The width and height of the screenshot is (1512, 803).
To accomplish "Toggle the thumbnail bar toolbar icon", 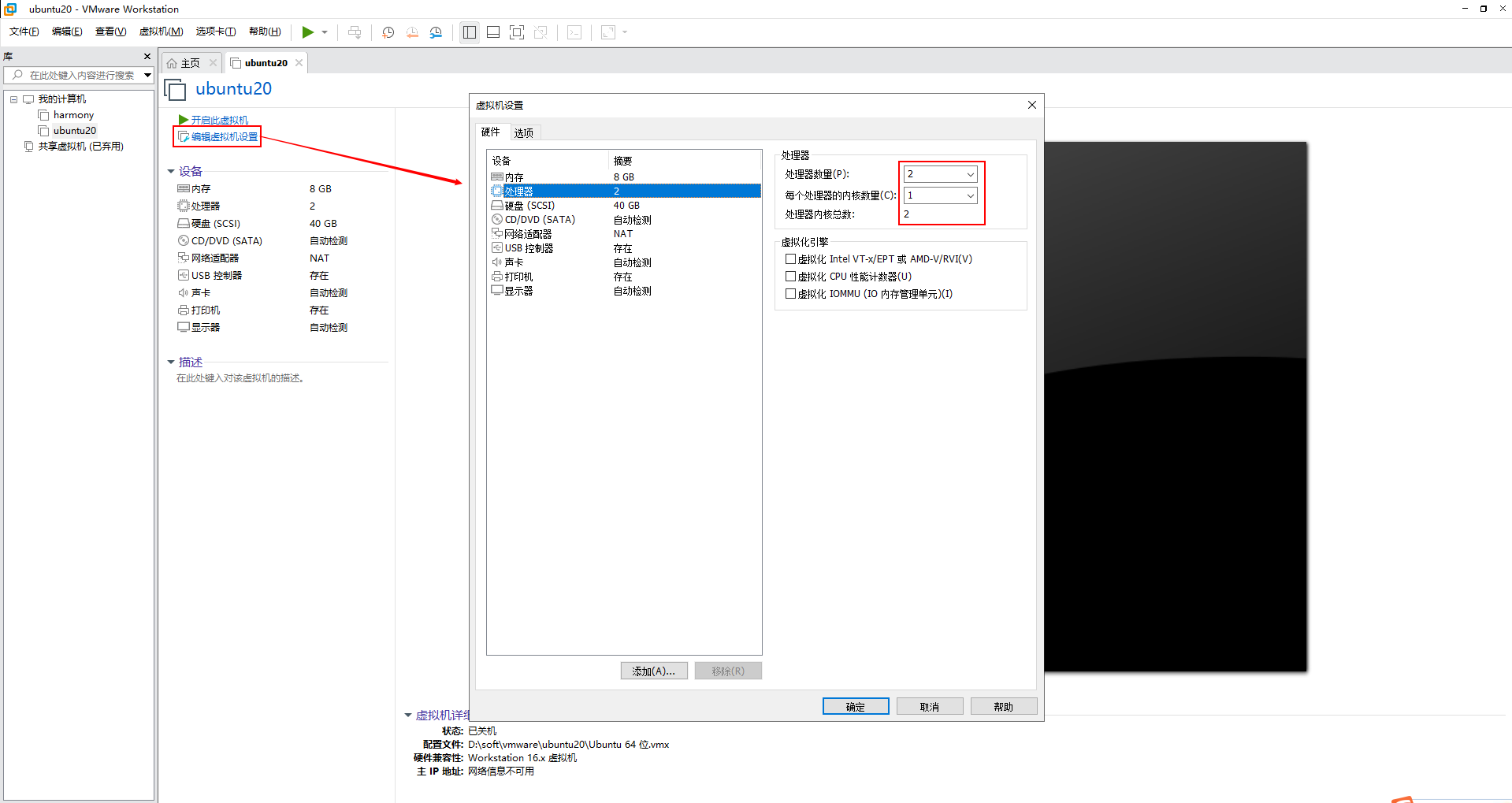I will [493, 32].
